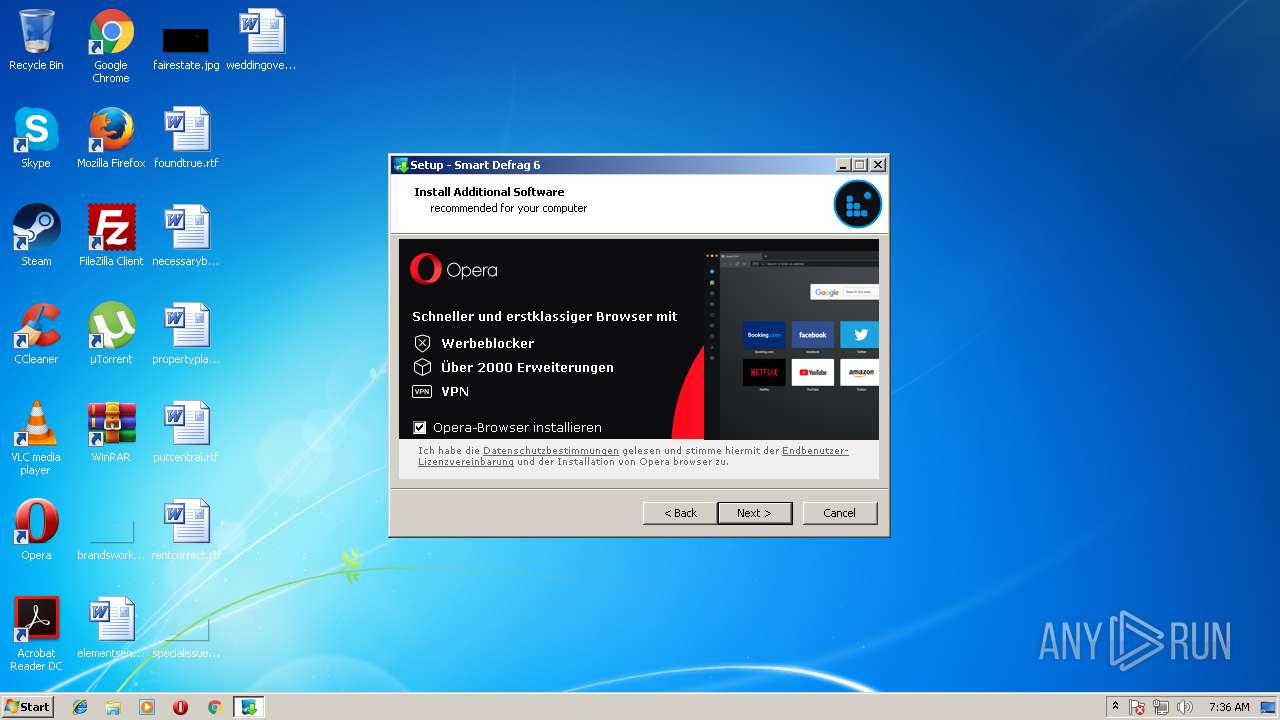Select the FileZilla Client desktop shortcut
Viewport: 1280px width, 720px height.
coord(111,236)
